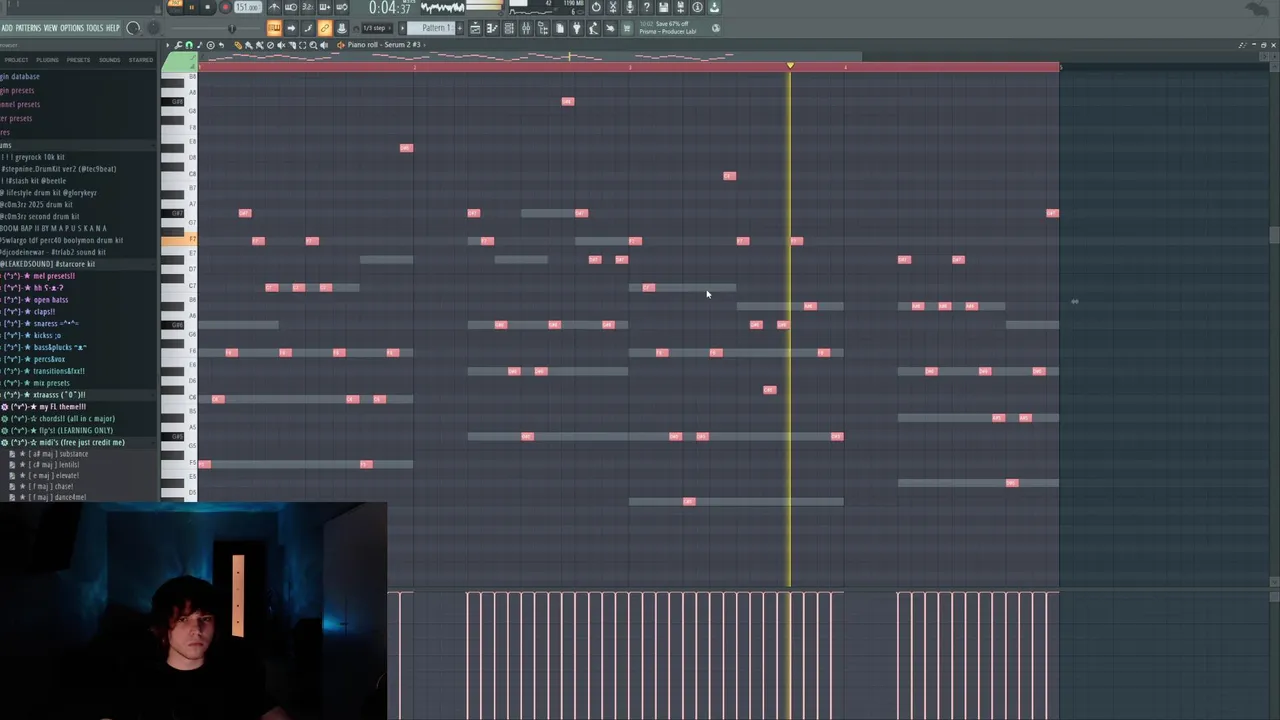
Task: Stop playback with the stop button
Action: 207,7
